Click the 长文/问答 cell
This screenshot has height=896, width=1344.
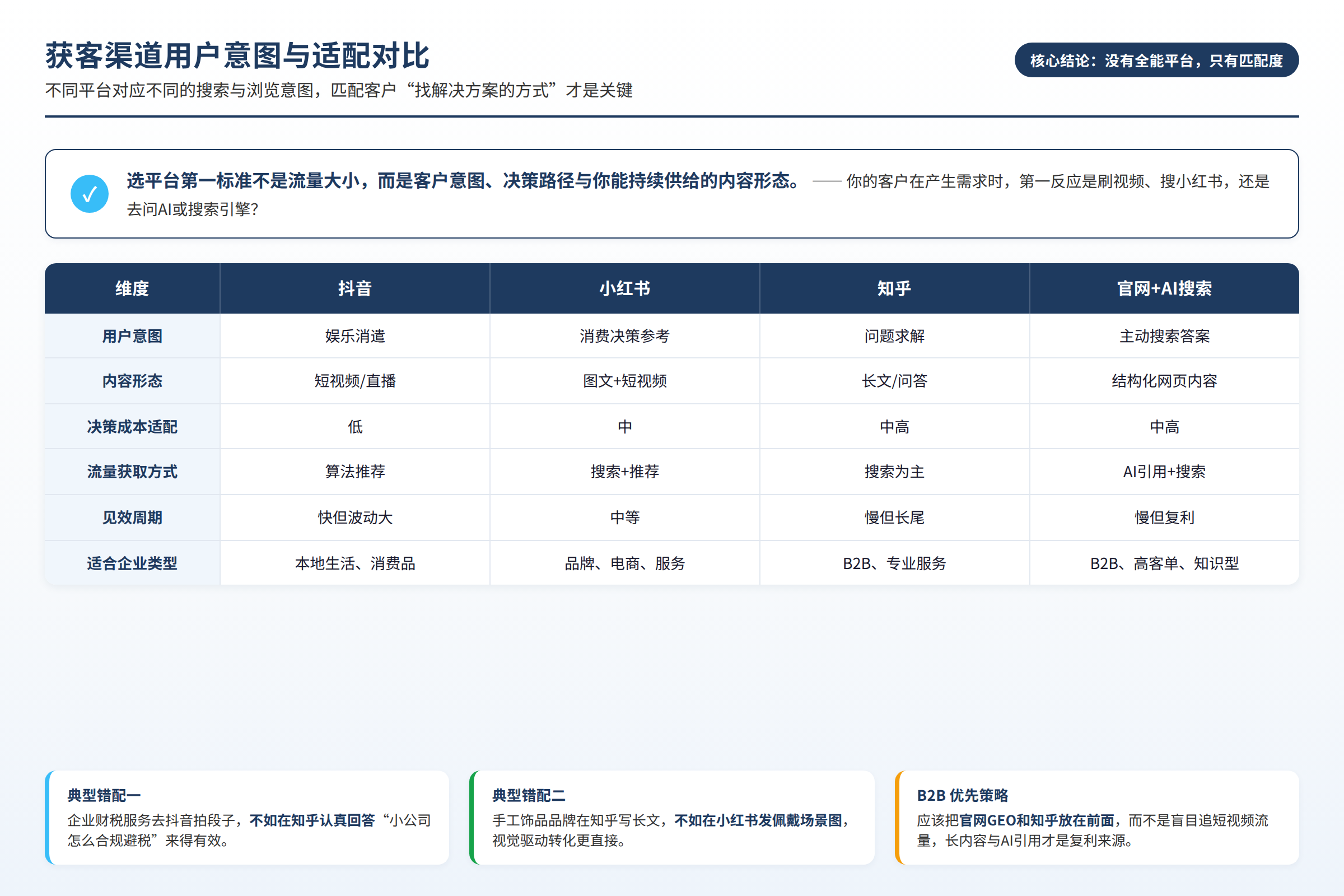894,381
